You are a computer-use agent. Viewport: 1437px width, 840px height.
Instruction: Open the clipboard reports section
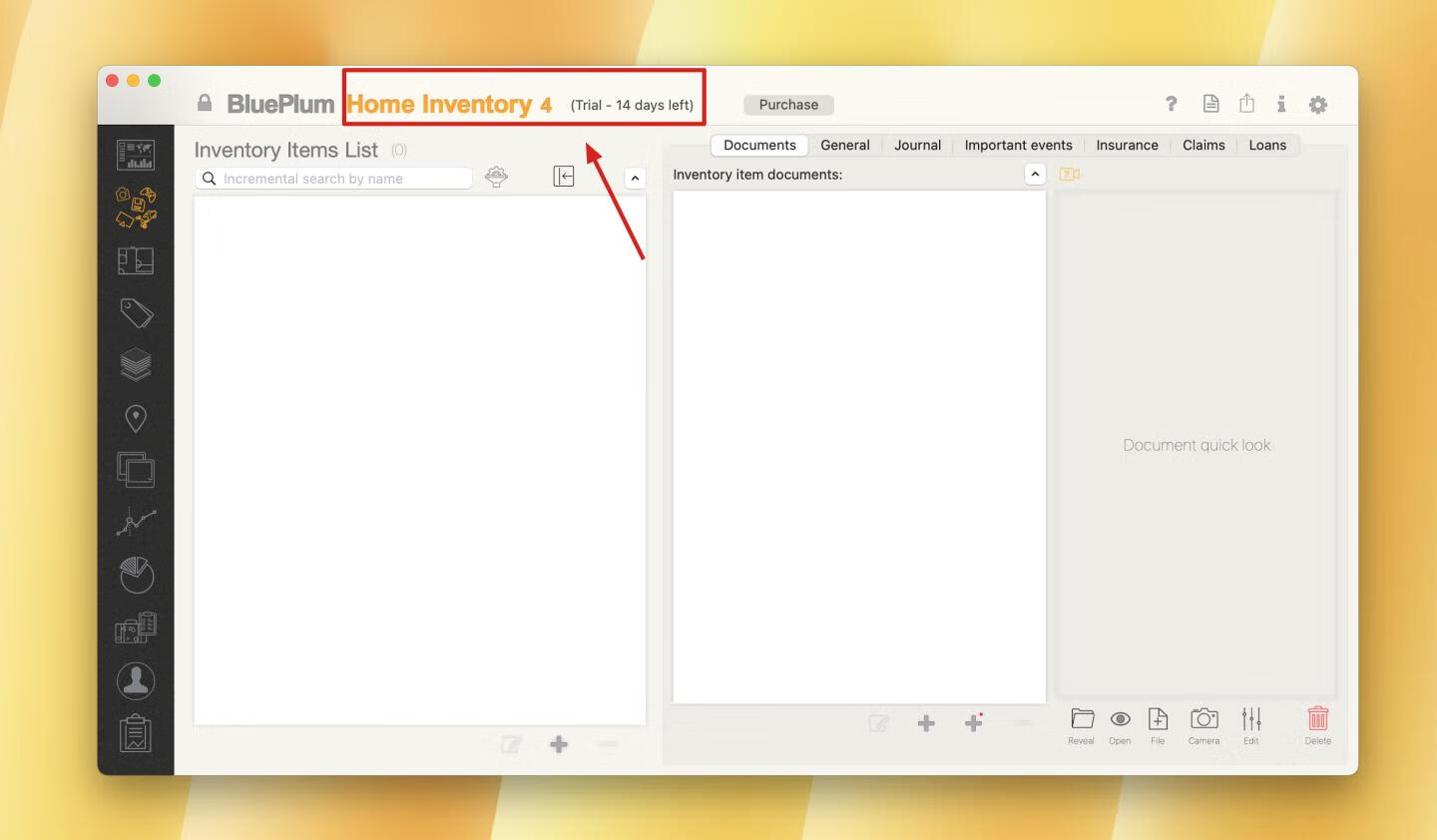136,733
